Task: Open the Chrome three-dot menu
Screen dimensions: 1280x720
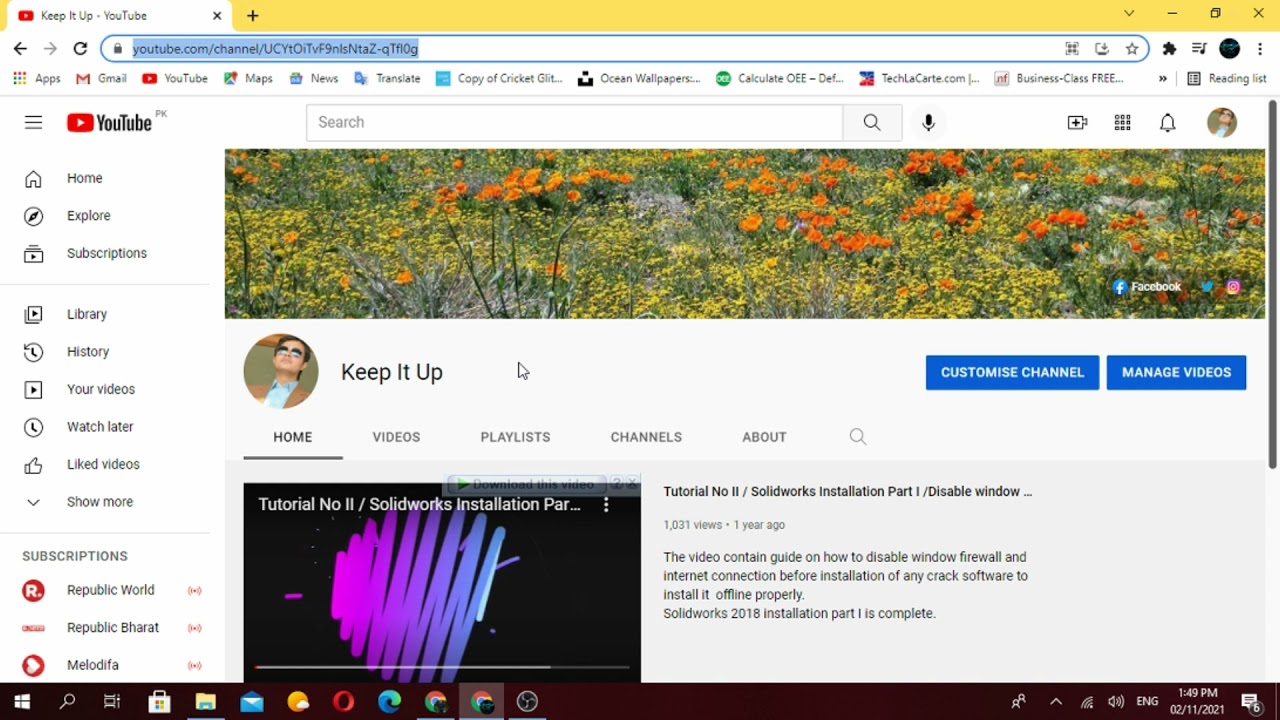Action: click(1260, 48)
